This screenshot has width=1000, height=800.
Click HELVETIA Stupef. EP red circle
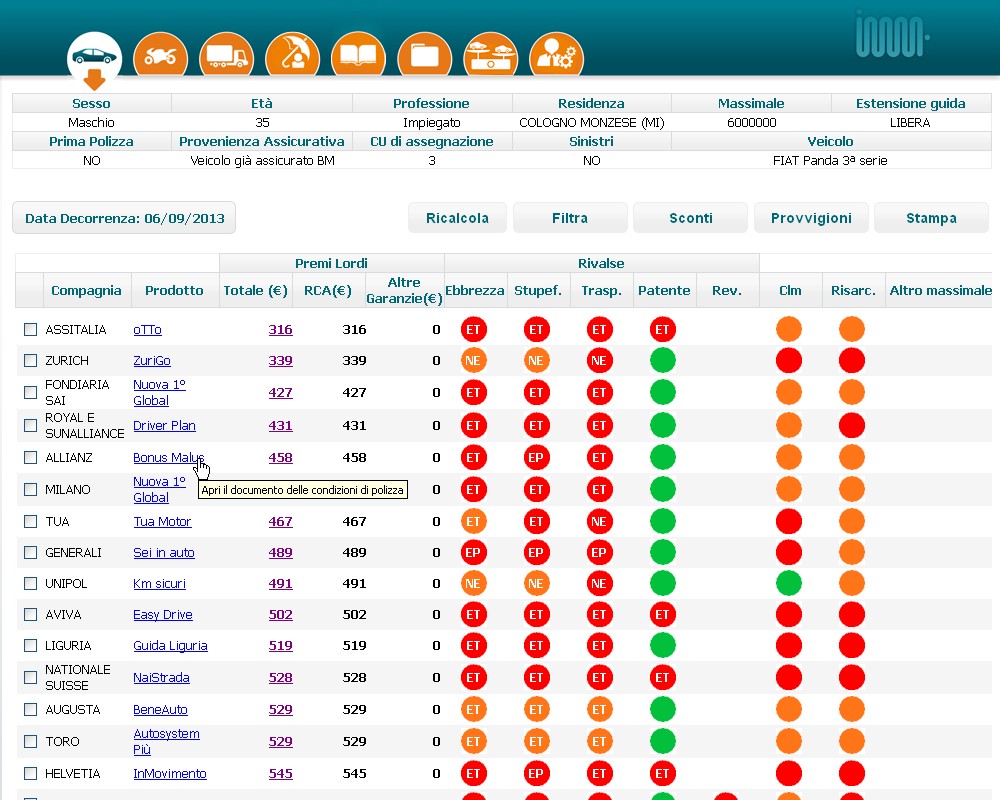coord(536,773)
